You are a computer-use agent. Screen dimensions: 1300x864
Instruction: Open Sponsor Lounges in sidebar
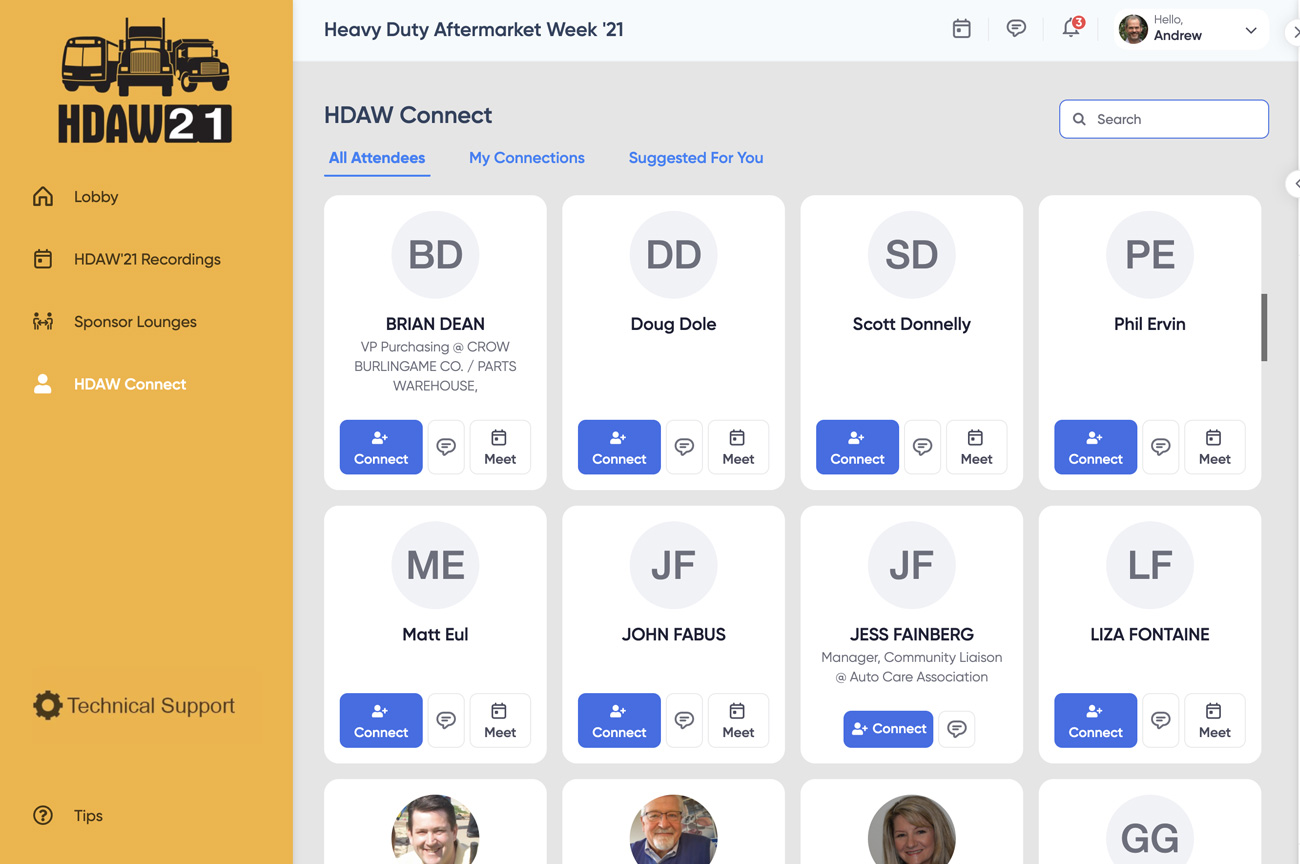pos(134,322)
